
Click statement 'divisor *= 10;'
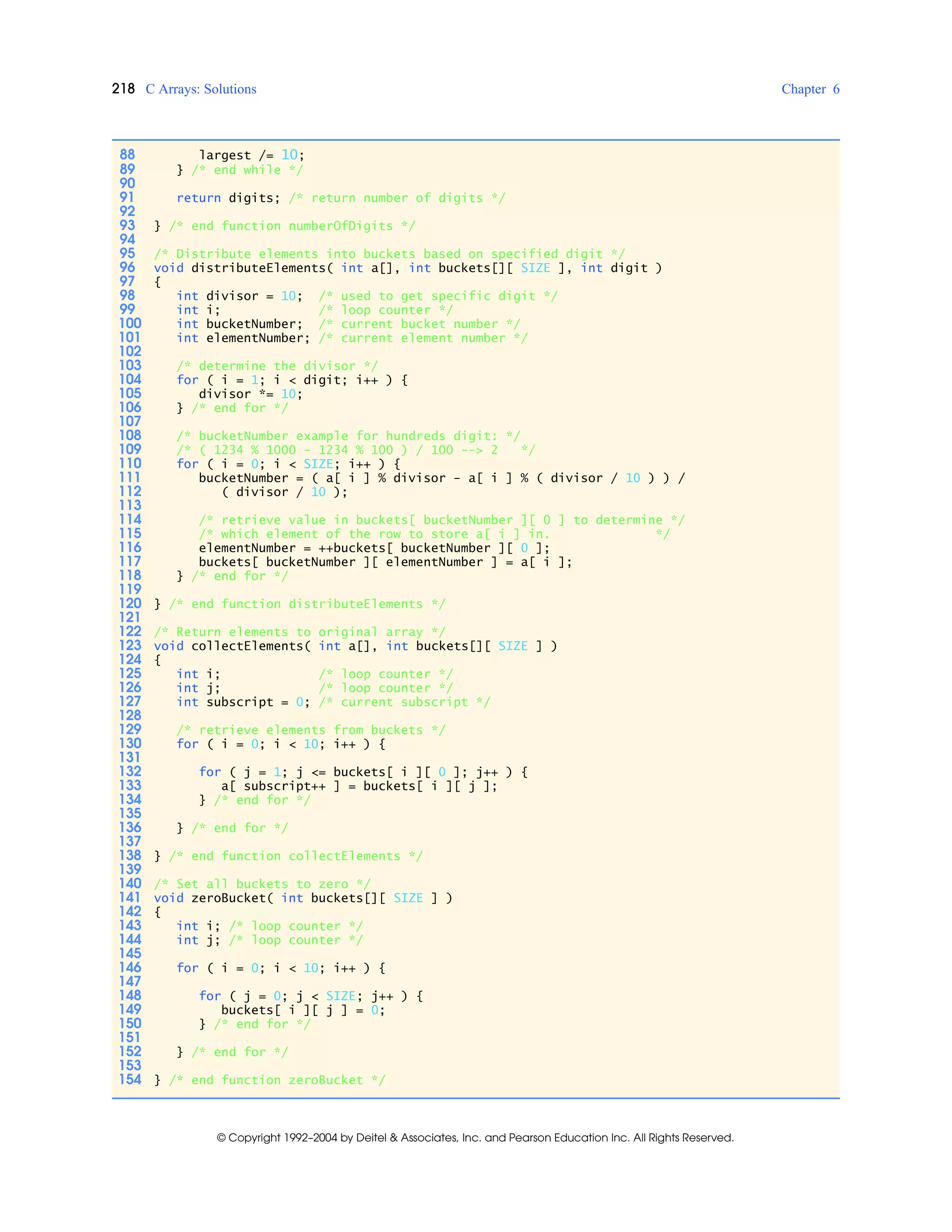(x=251, y=394)
